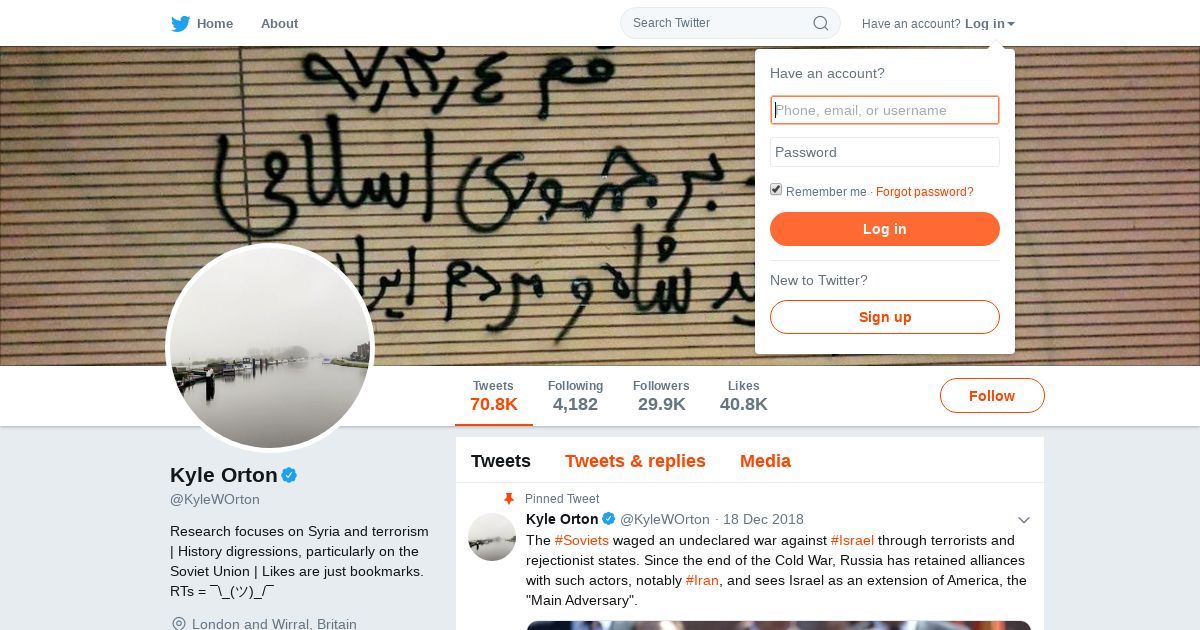Viewport: 1200px width, 630px height.
Task: Switch to the Tweets & replies tab
Action: (635, 461)
